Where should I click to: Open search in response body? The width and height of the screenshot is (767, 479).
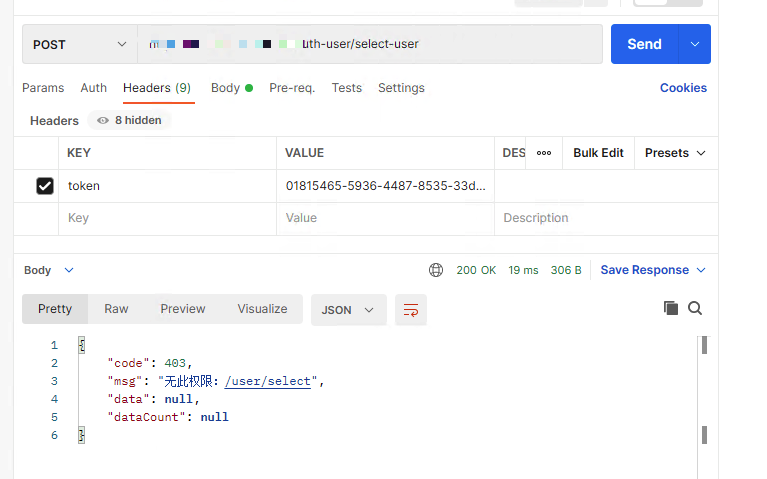pos(695,309)
